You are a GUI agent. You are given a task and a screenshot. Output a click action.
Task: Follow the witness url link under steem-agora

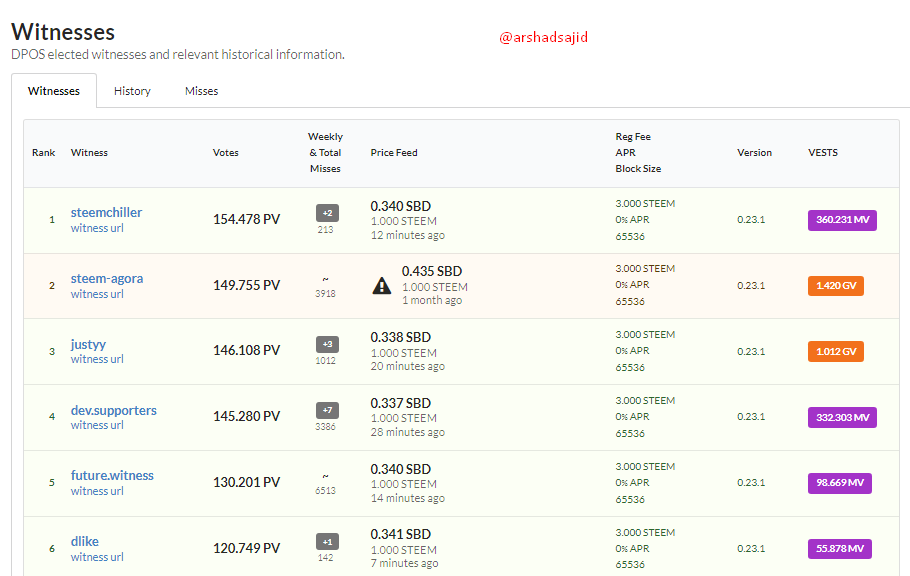tap(97, 294)
